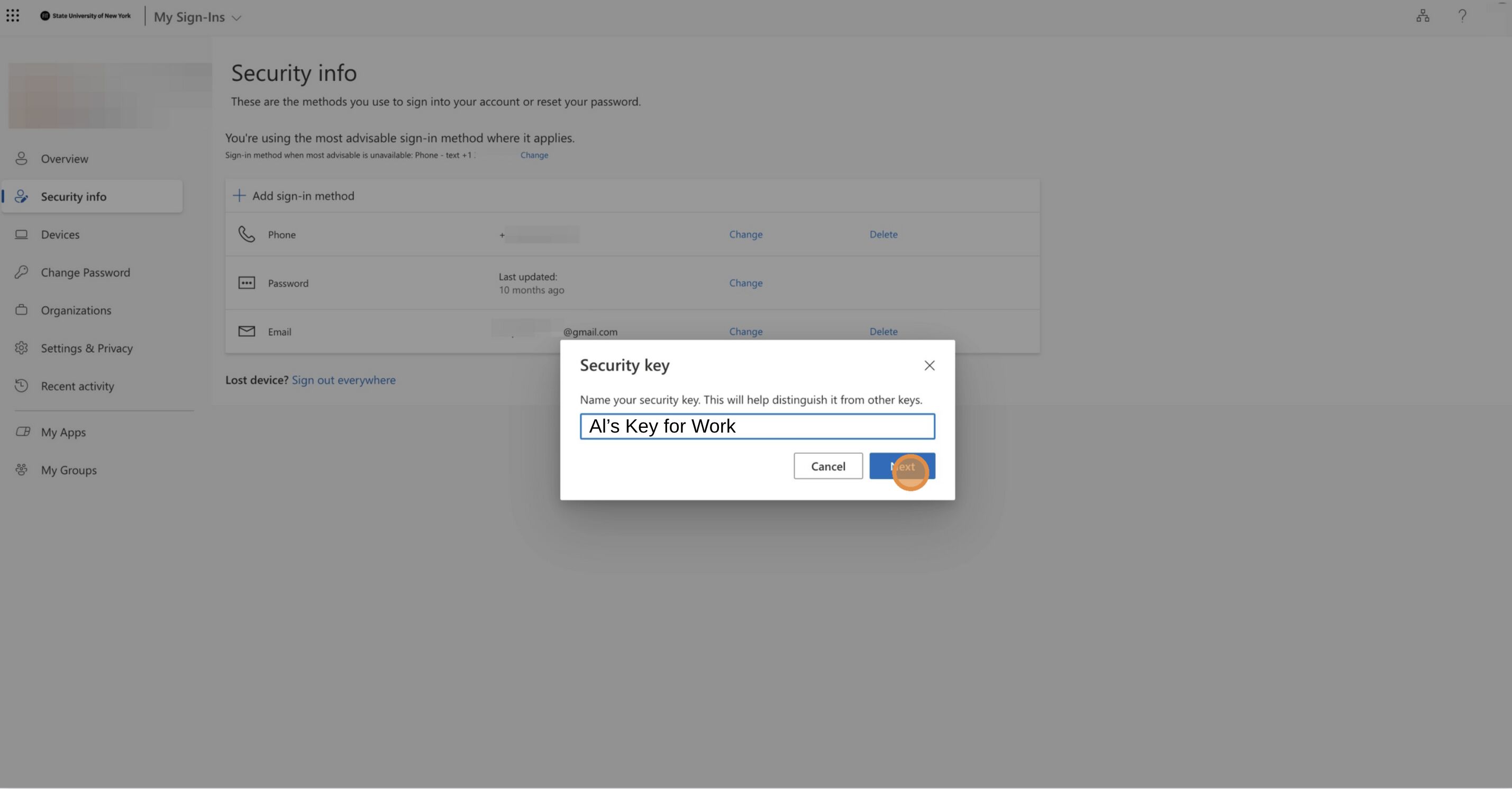Click the security key name field
Image resolution: width=1512 pixels, height=789 pixels.
[757, 426]
